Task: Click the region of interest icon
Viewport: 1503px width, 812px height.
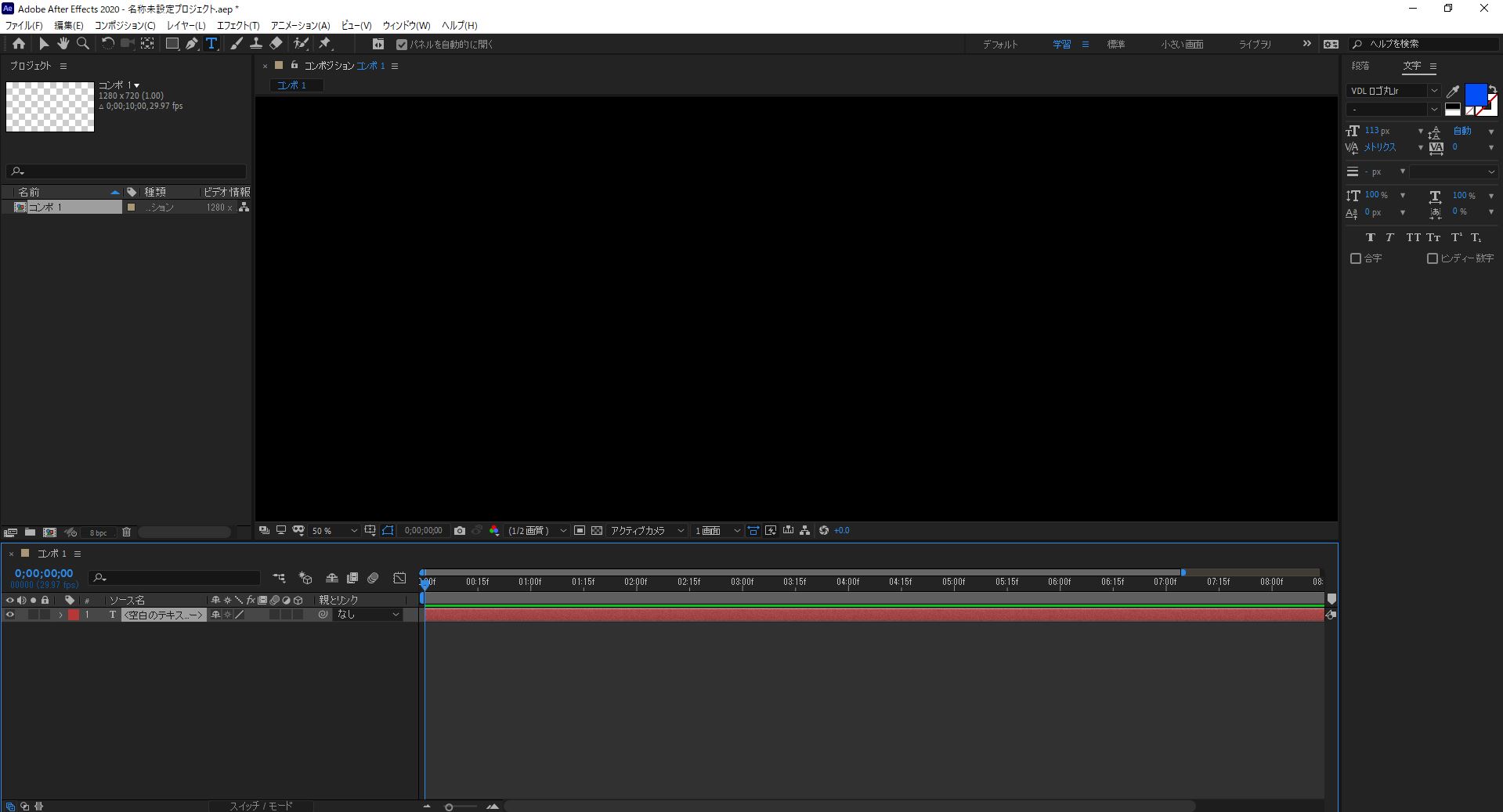Action: tap(580, 531)
